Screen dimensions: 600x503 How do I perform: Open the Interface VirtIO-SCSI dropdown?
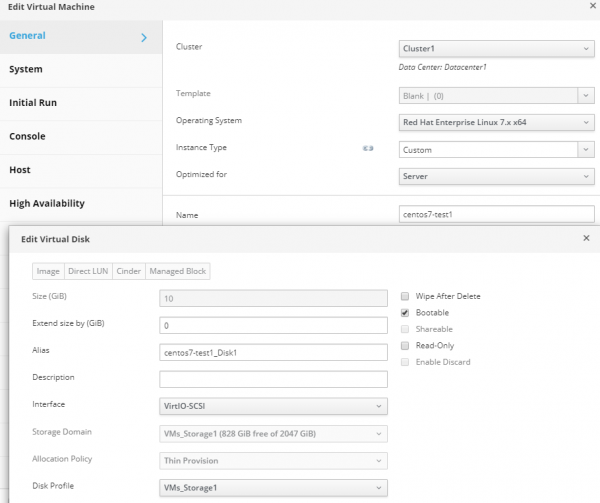coord(272,406)
